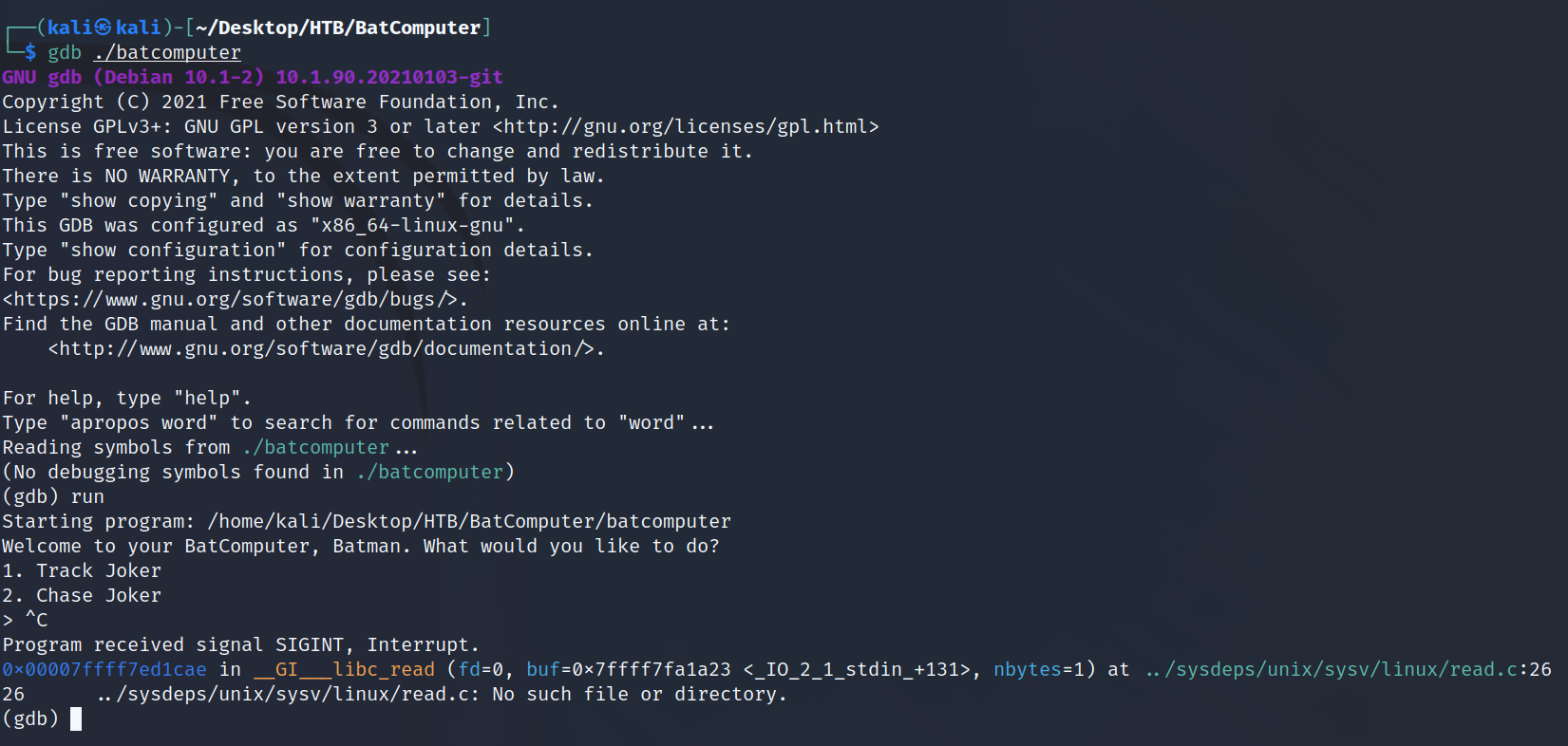Click the "run" command after the gdb prompt
Viewport: 1568px width, 746px height.
point(87,496)
